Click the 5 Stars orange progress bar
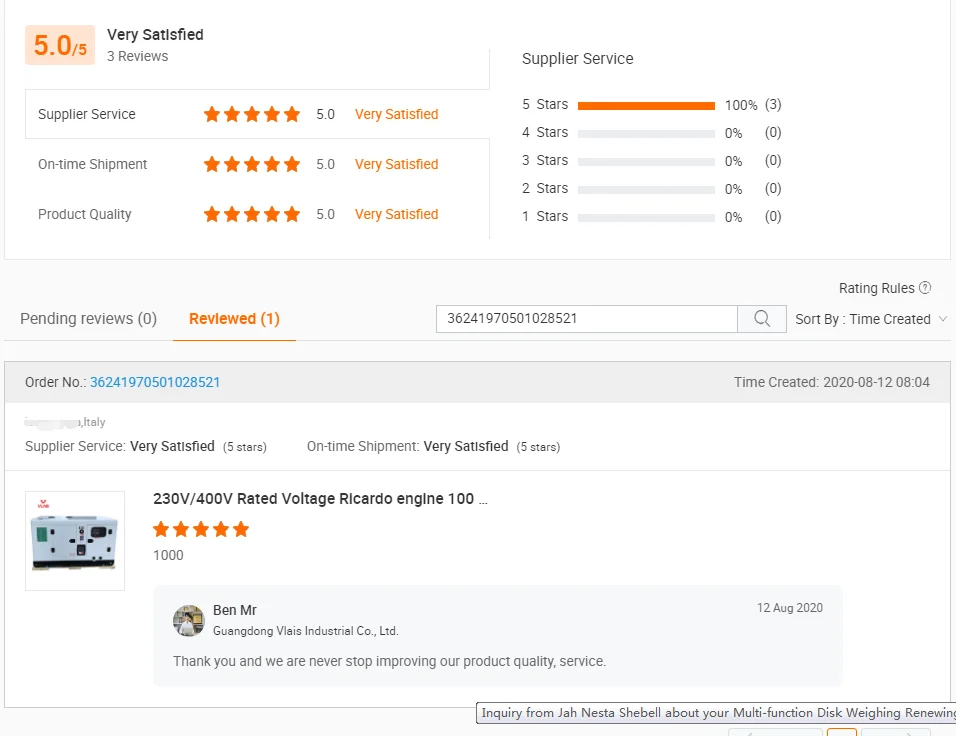Screen dimensions: 956x736 (646, 105)
